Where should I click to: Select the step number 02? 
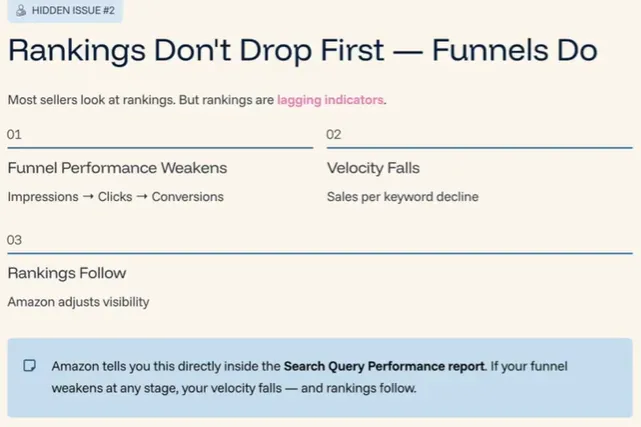[334, 134]
